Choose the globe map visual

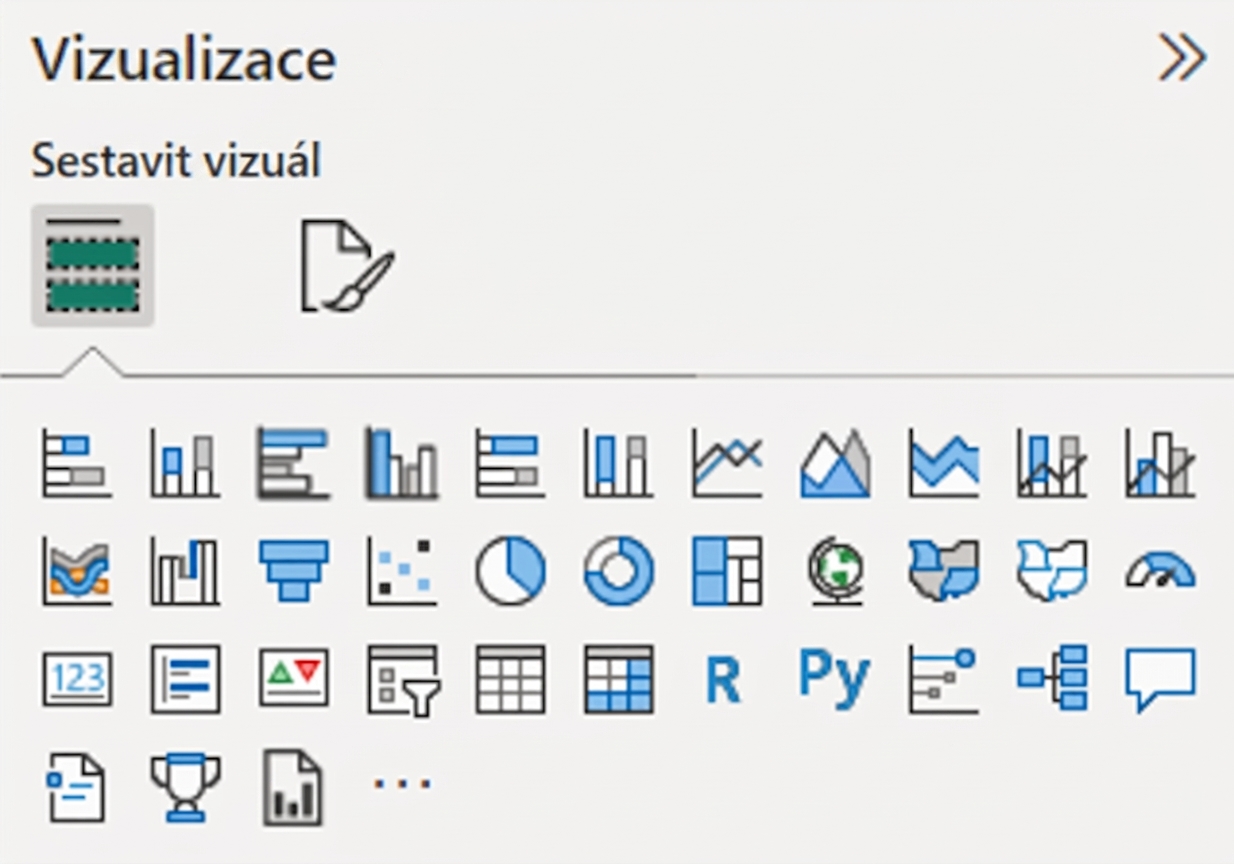point(835,571)
